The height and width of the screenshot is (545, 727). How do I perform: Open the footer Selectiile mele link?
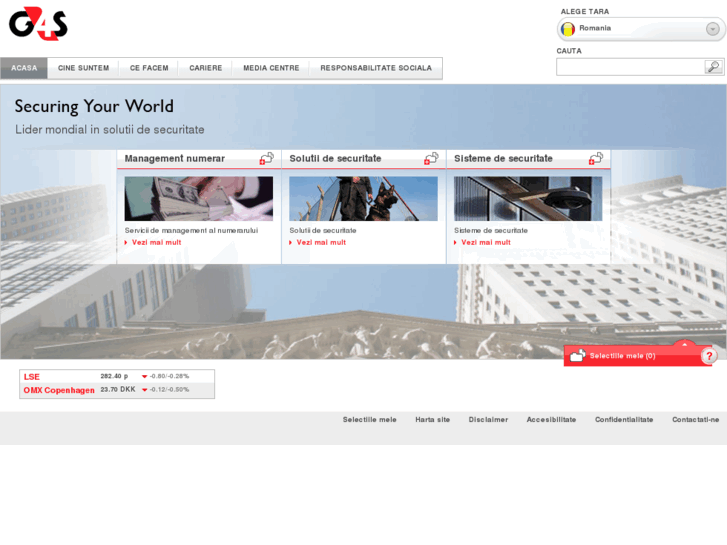coord(370,420)
